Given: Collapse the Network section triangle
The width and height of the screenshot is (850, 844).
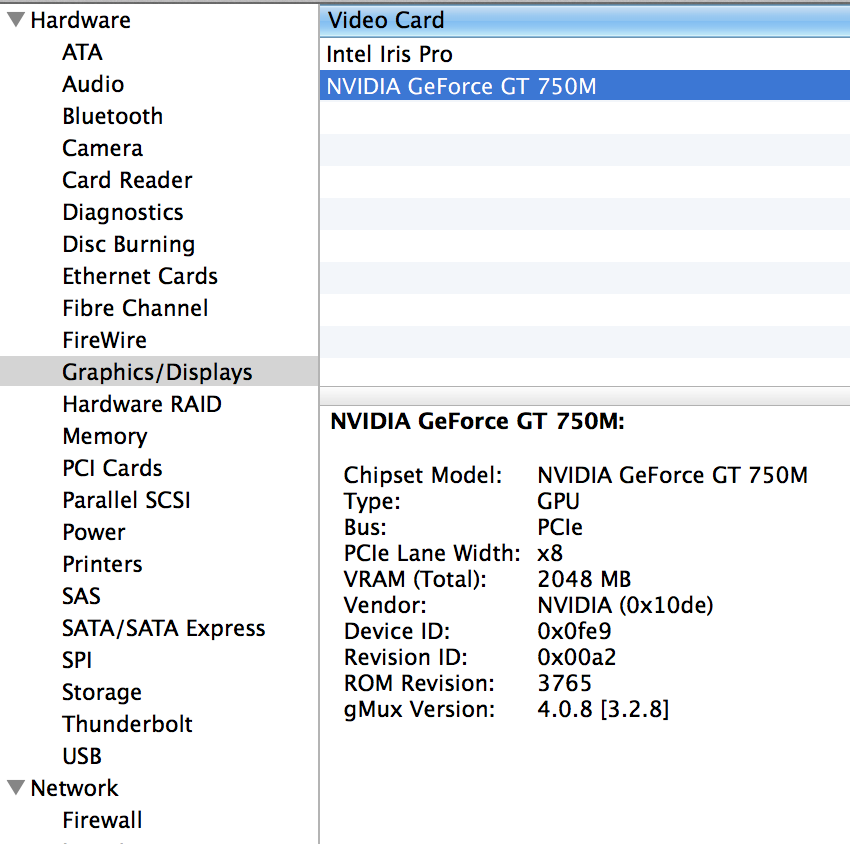Looking at the screenshot, I should click(x=16, y=787).
